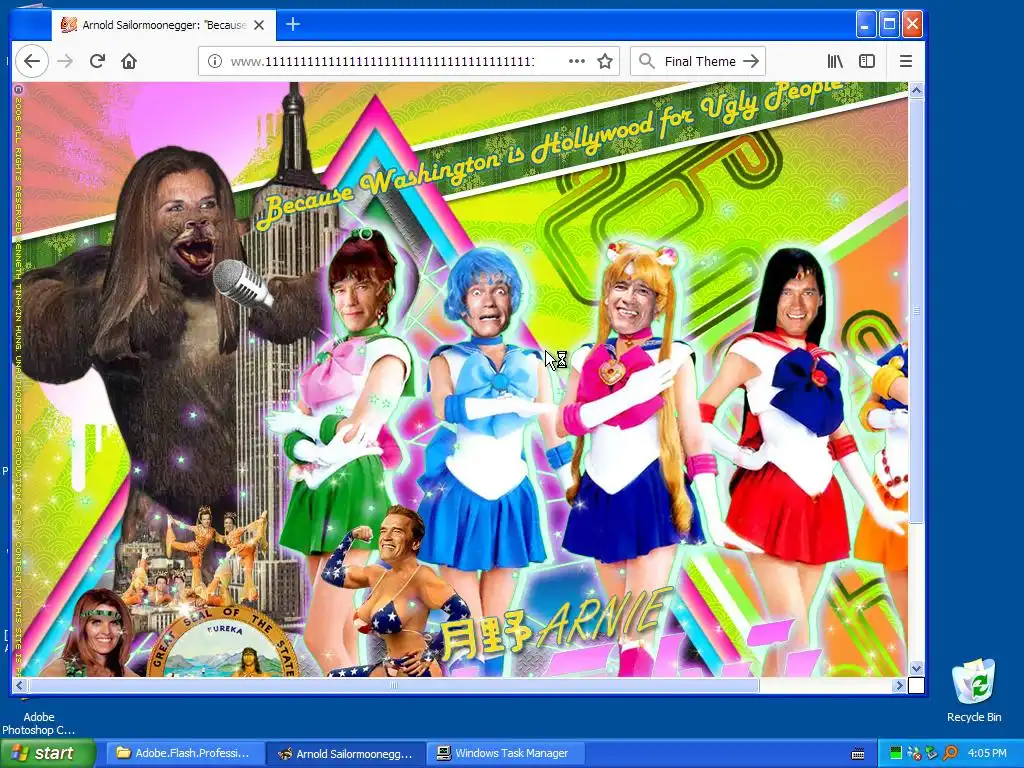The width and height of the screenshot is (1024, 768).
Task: Click the blonde Sailor Moon figure
Action: point(630,405)
